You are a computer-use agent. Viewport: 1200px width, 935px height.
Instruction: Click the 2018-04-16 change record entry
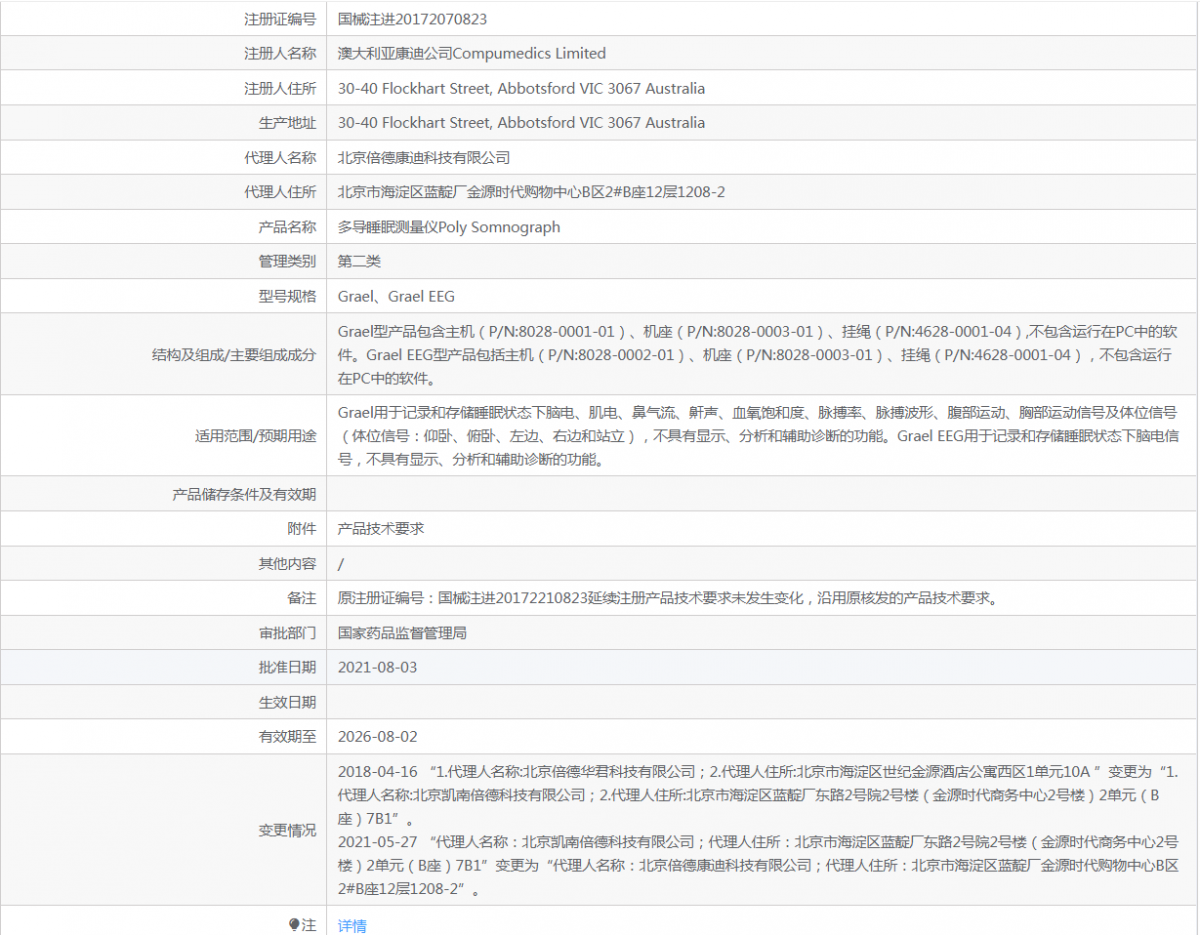tap(759, 795)
